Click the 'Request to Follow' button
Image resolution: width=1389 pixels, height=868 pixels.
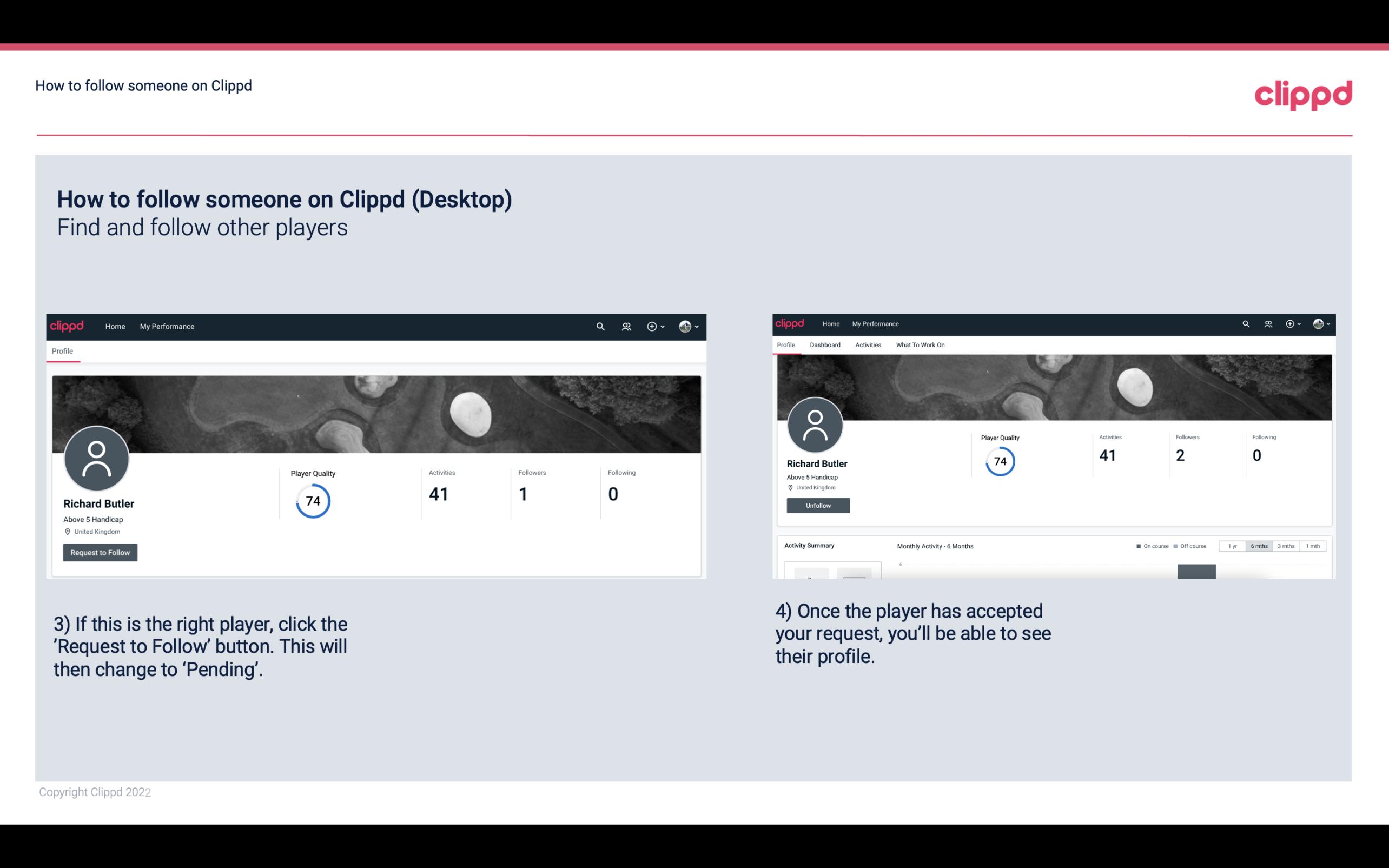[100, 552]
